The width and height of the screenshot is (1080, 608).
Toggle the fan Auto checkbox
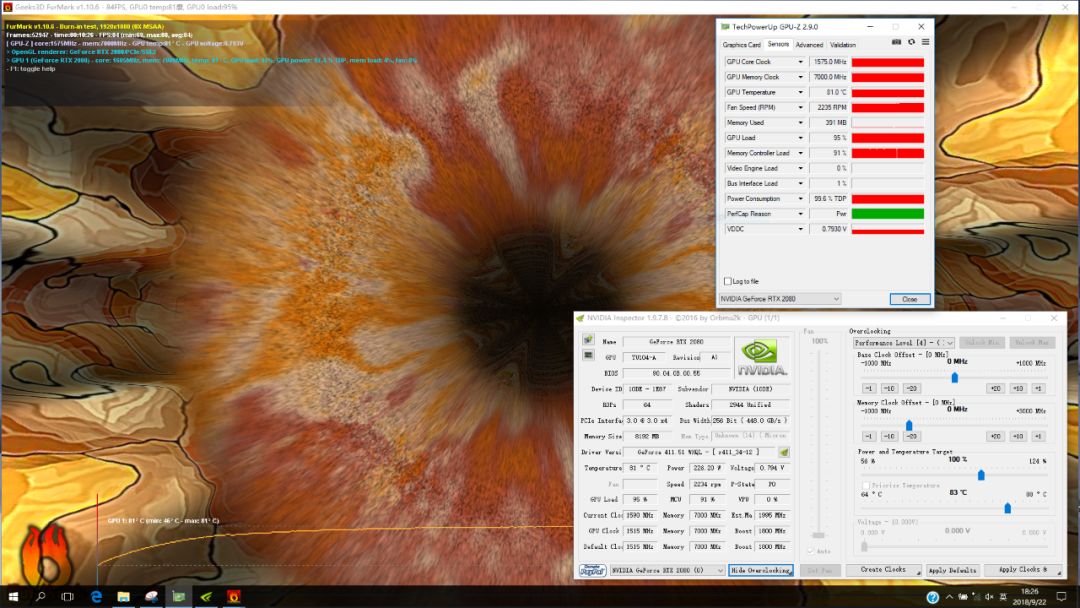(810, 551)
